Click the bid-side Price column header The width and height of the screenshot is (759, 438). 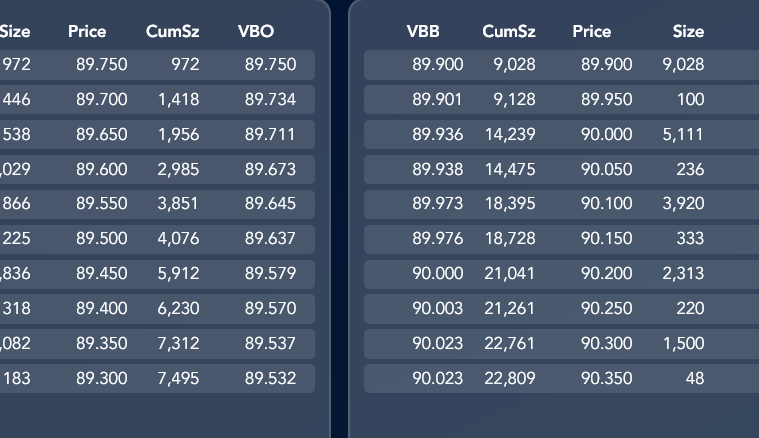coord(87,31)
